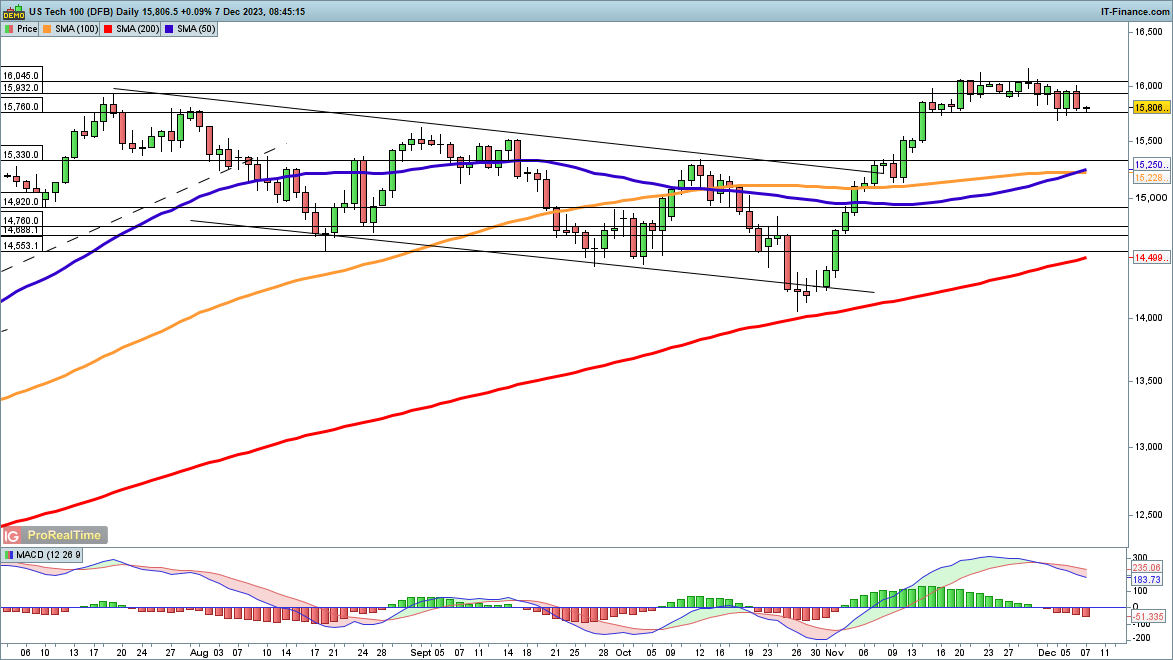Select the 16,045.0 horizontal level label
The image size is (1173, 660).
(21, 76)
